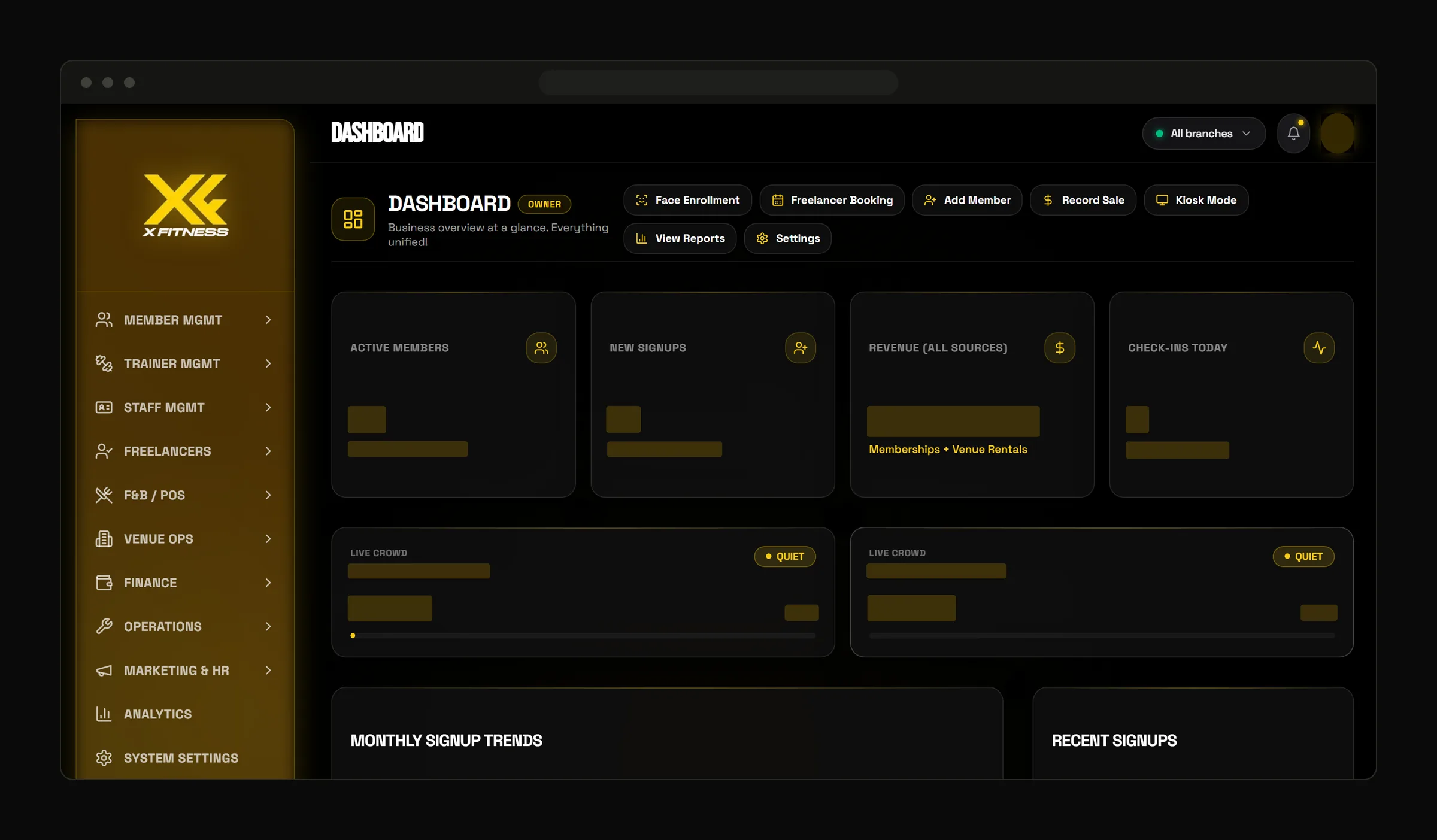Expand Member Mgmt with its chevron
Image resolution: width=1437 pixels, height=840 pixels.
tap(268, 320)
